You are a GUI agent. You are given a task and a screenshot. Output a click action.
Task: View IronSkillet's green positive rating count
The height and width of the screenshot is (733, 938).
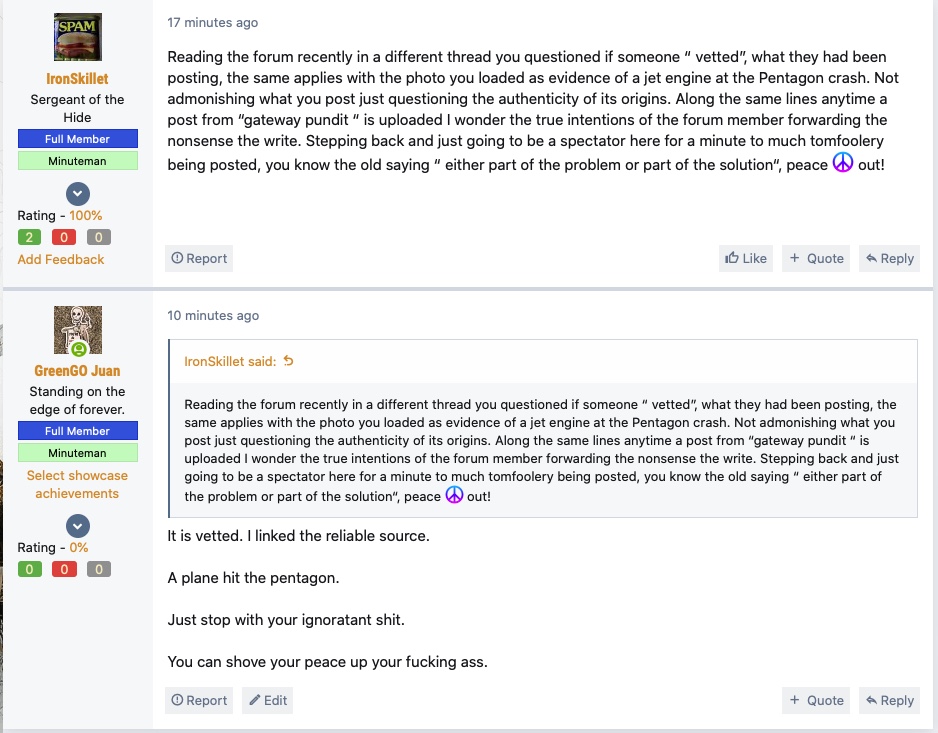pos(29,238)
